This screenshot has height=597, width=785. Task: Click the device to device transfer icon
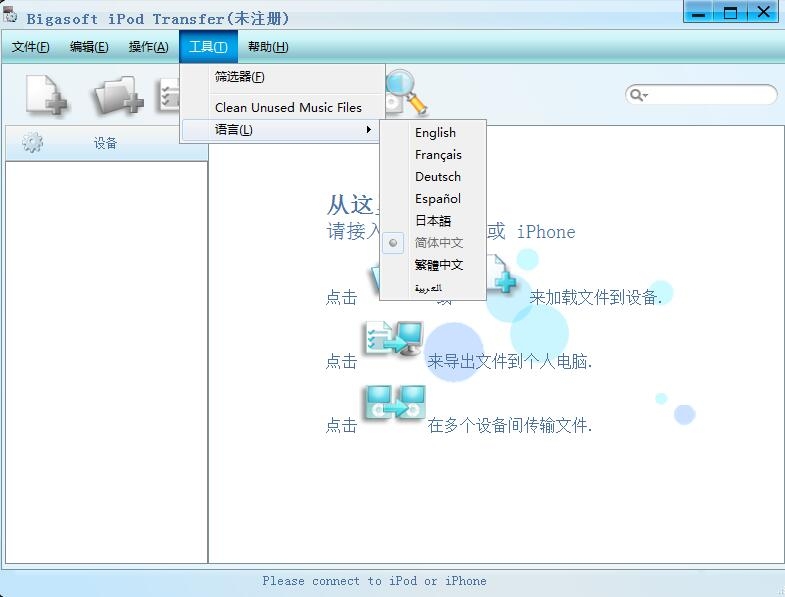[x=395, y=402]
